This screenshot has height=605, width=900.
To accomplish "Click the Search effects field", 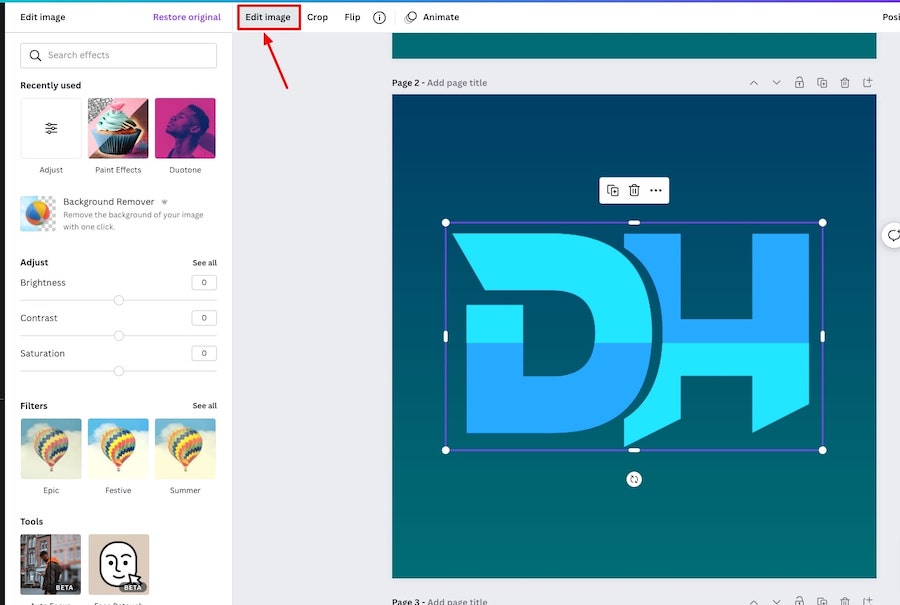I will pyautogui.click(x=119, y=56).
